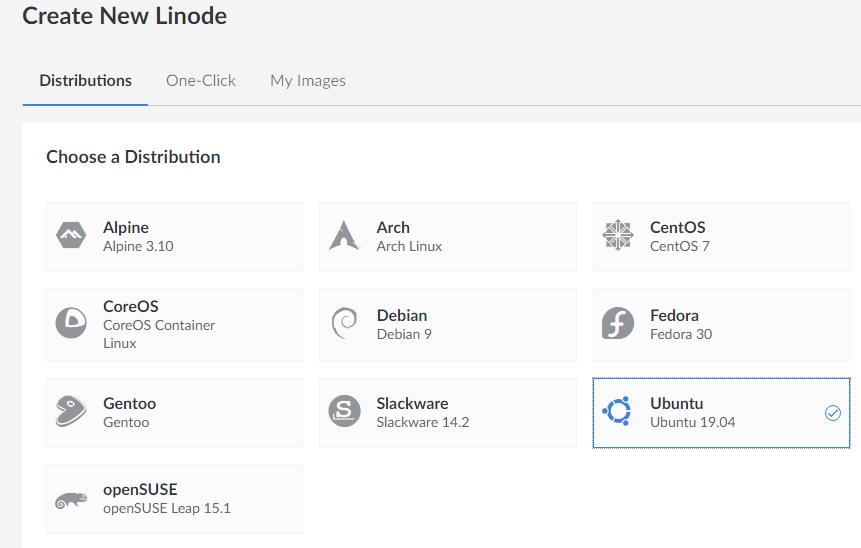Choose the Alpine title text
Viewport: 861px width, 548px height.
(x=126, y=227)
